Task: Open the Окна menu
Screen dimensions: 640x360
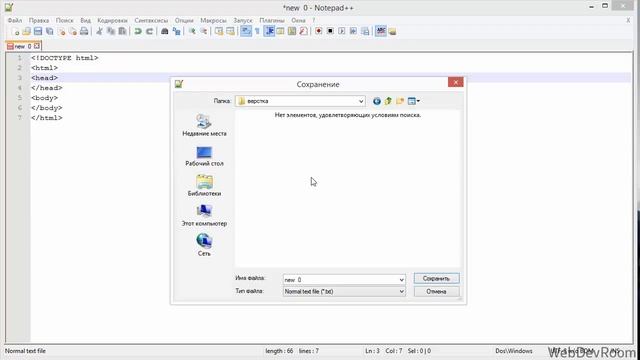Action: 298,20
